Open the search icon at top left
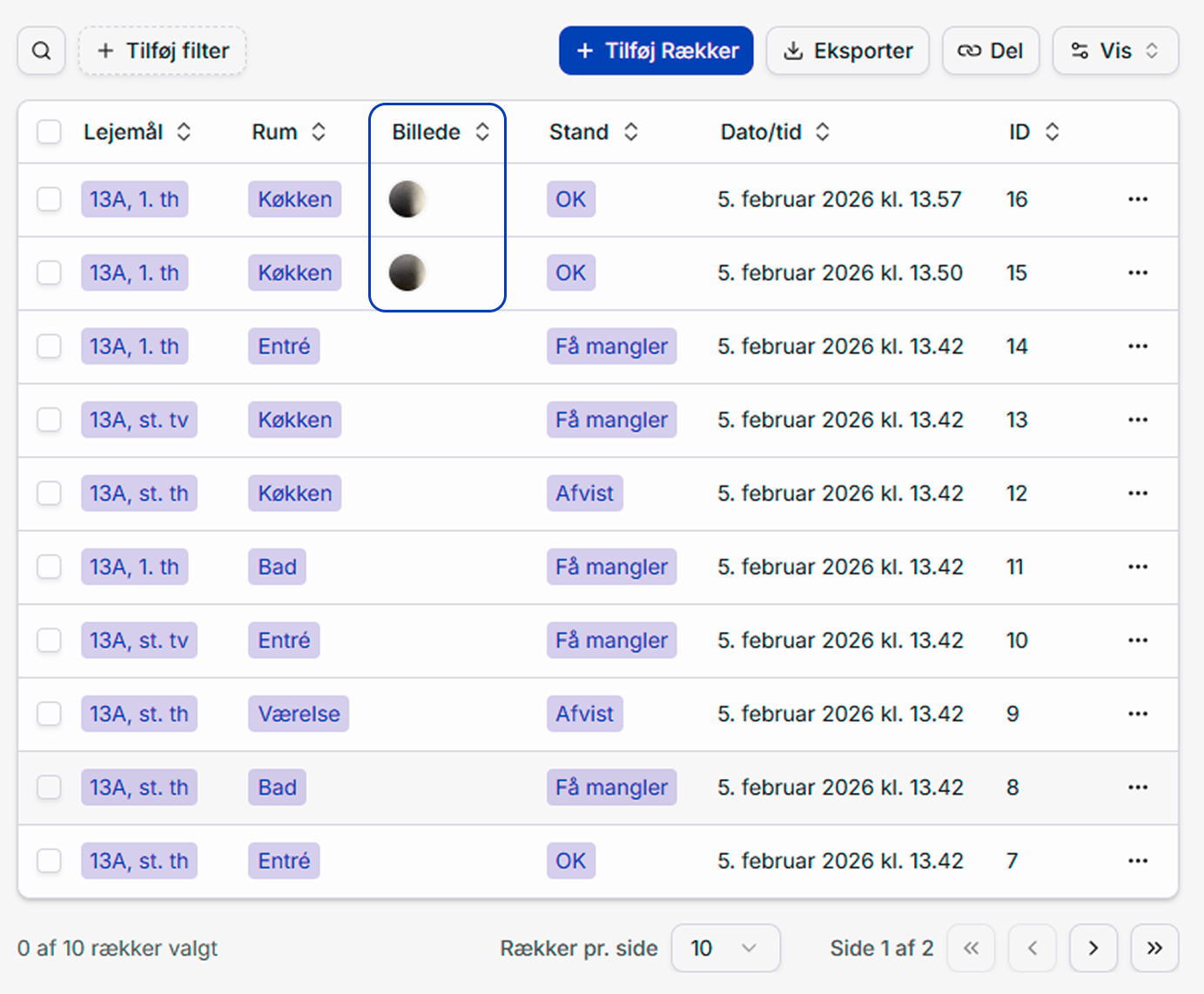Viewport: 1204px width, 994px height. pyautogui.click(x=41, y=50)
